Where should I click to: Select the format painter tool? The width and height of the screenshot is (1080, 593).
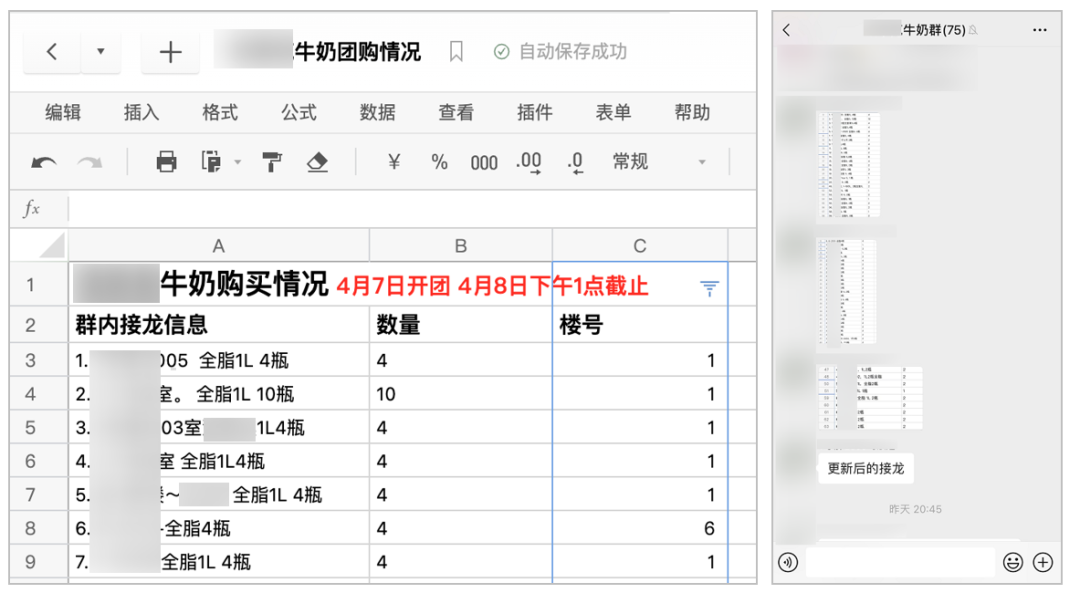point(272,162)
